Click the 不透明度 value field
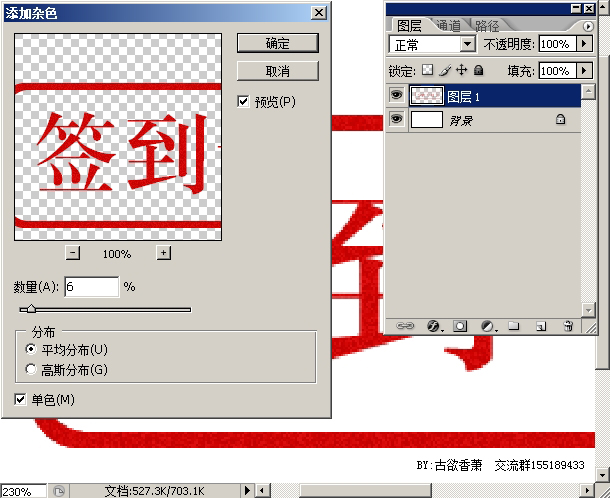The width and height of the screenshot is (610, 498). (557, 44)
